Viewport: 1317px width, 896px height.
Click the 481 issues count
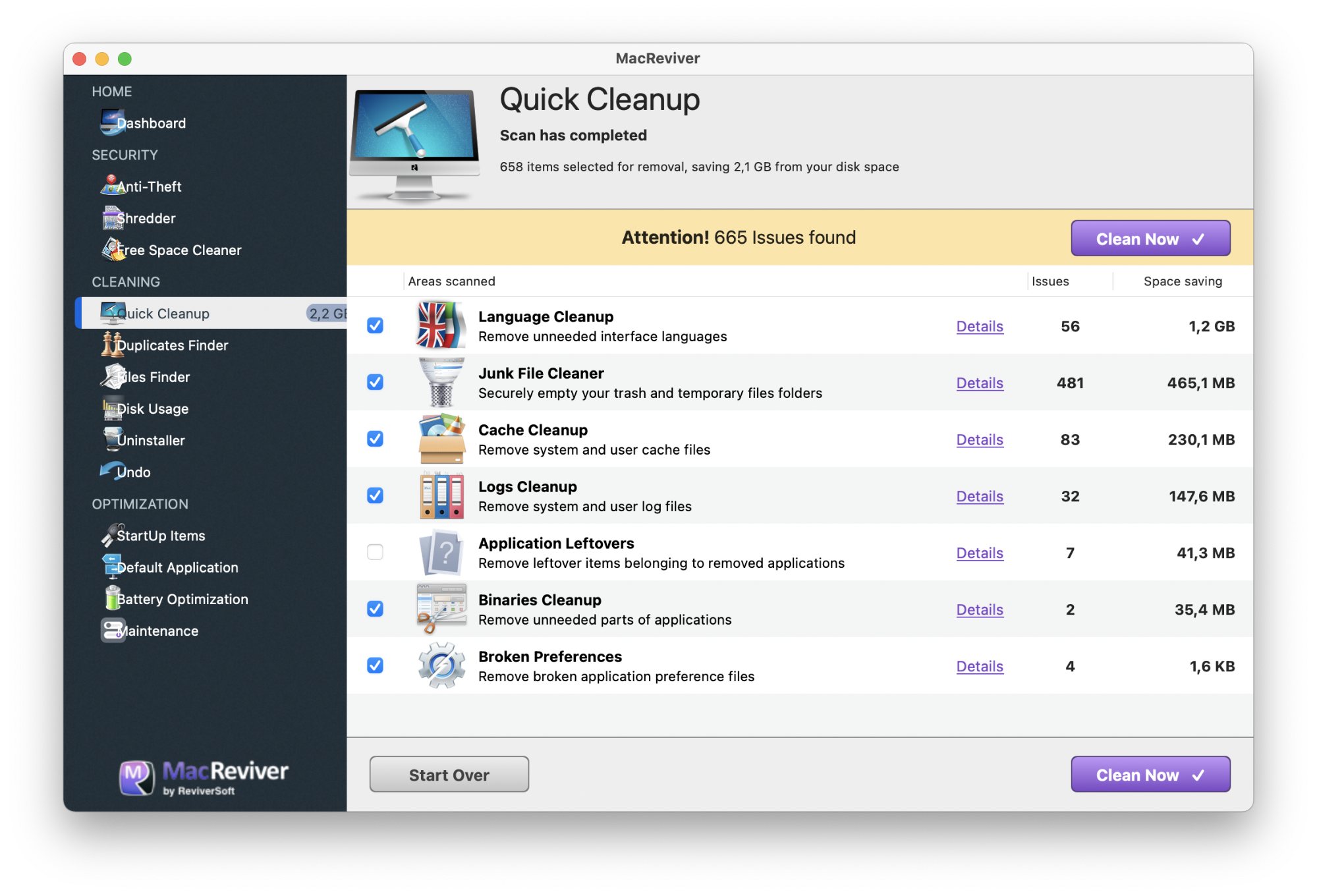click(1070, 383)
